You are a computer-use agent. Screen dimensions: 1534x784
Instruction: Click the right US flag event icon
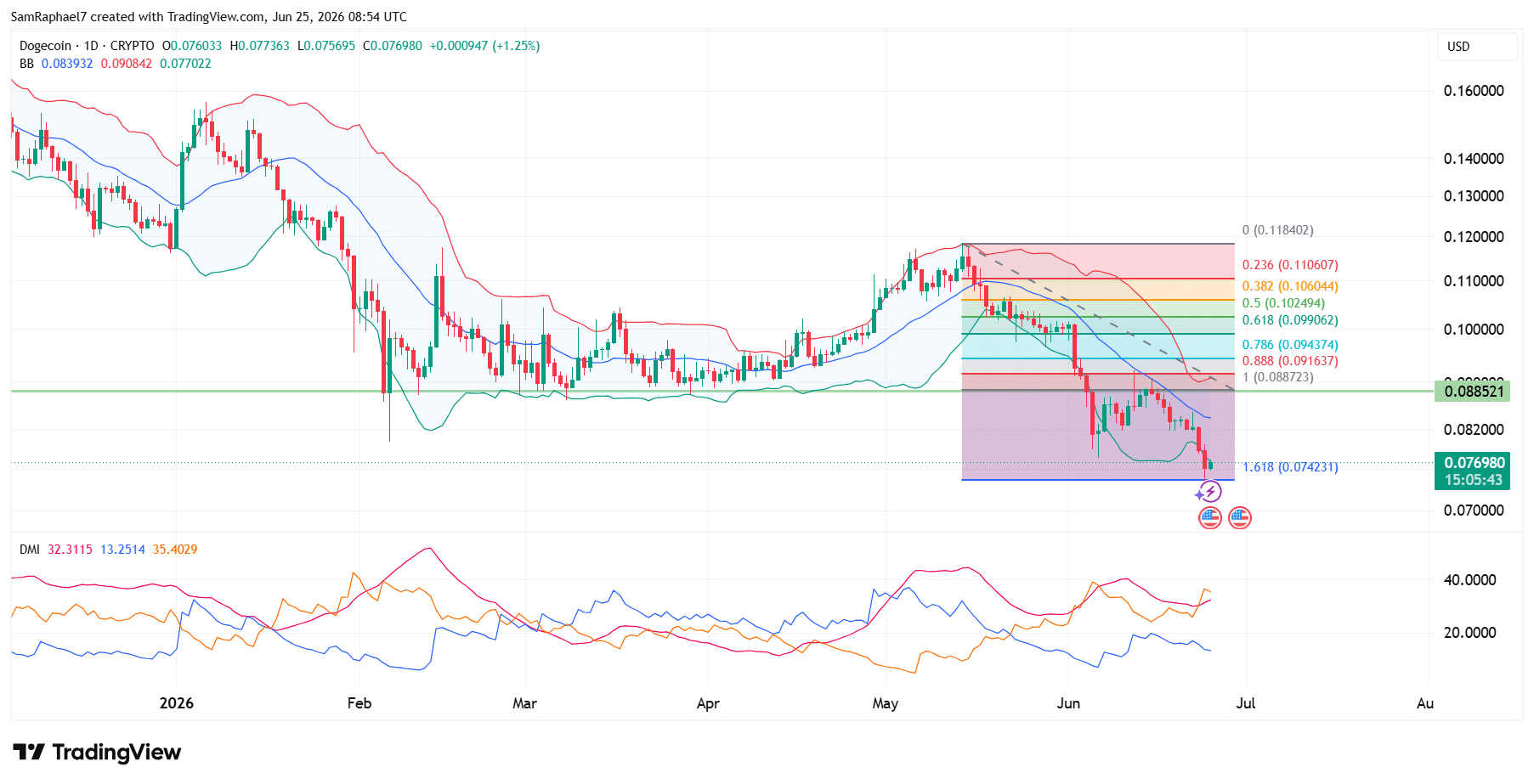pos(1240,517)
